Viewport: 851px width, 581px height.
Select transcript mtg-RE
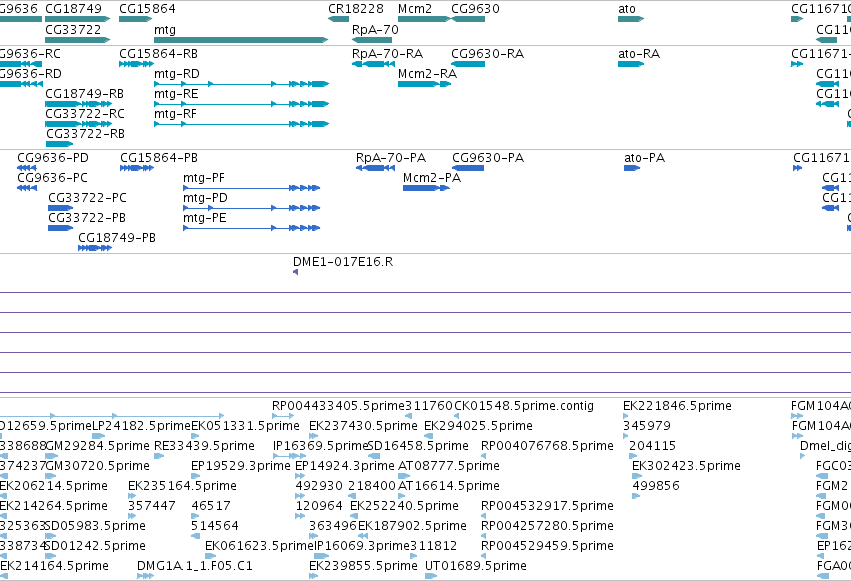(242, 104)
